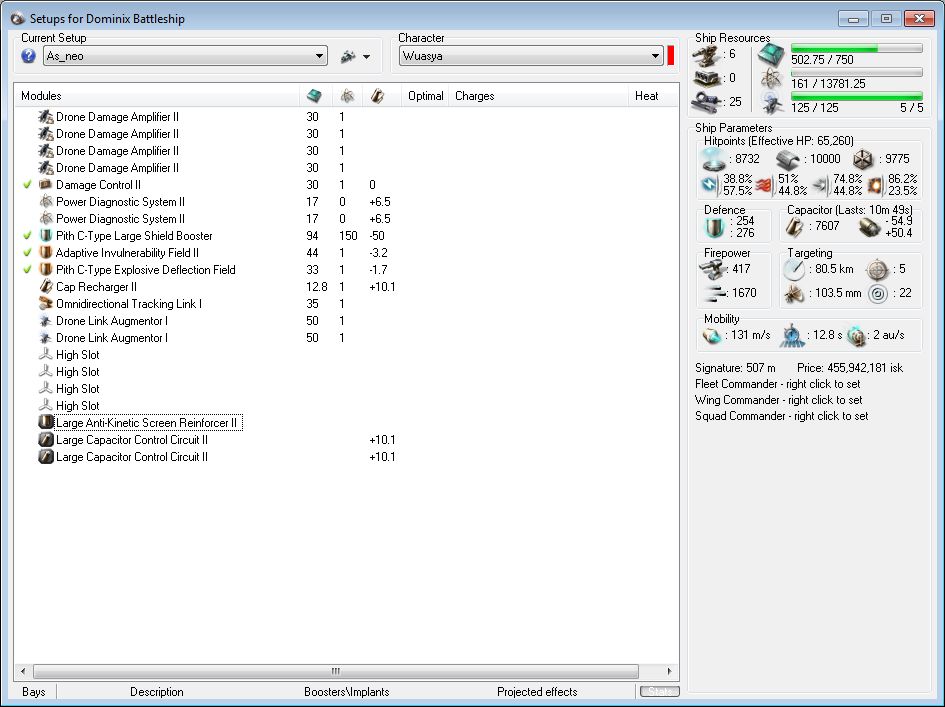Viewport: 945px width, 707px height.
Task: Open the Description tab
Action: (x=157, y=692)
